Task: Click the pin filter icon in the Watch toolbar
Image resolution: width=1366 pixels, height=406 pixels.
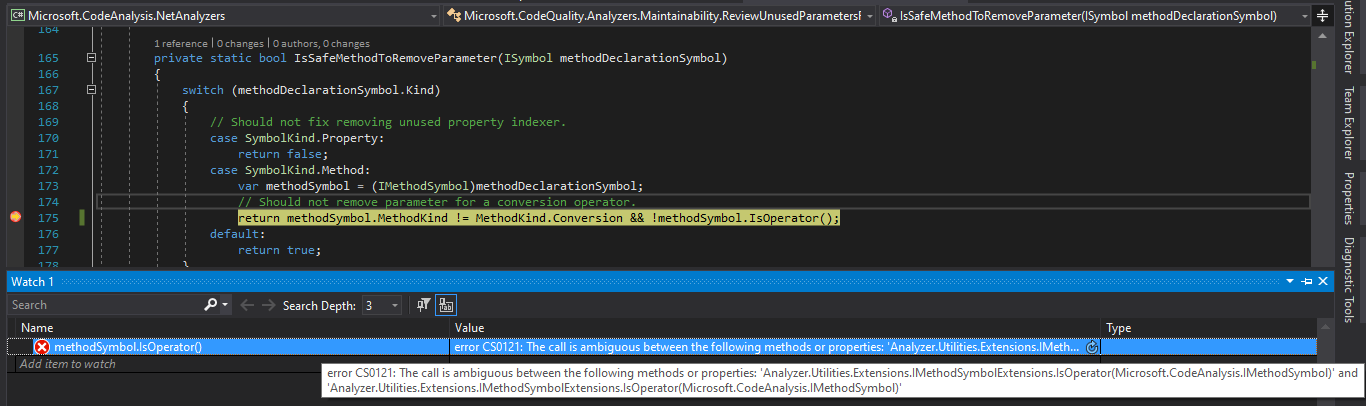Action: click(x=423, y=305)
